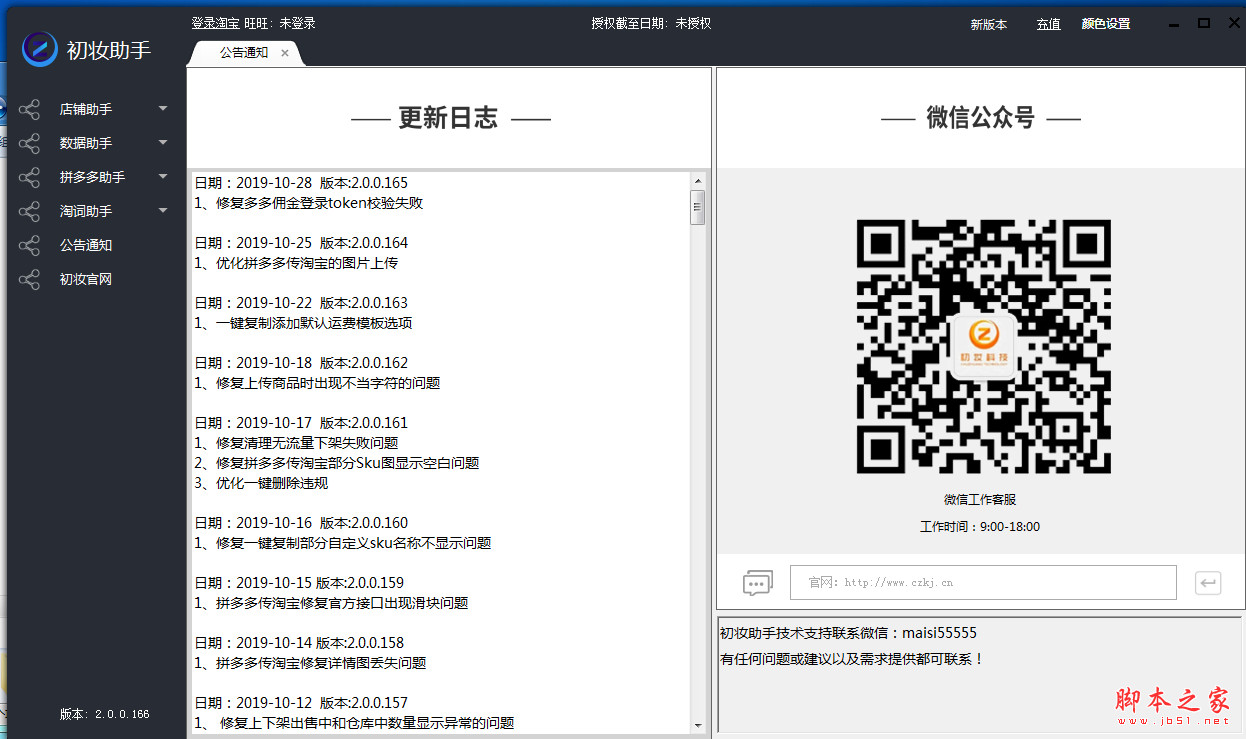Expand the 淘词助手 dropdown arrow
Screen dimensions: 1246x739
point(163,210)
